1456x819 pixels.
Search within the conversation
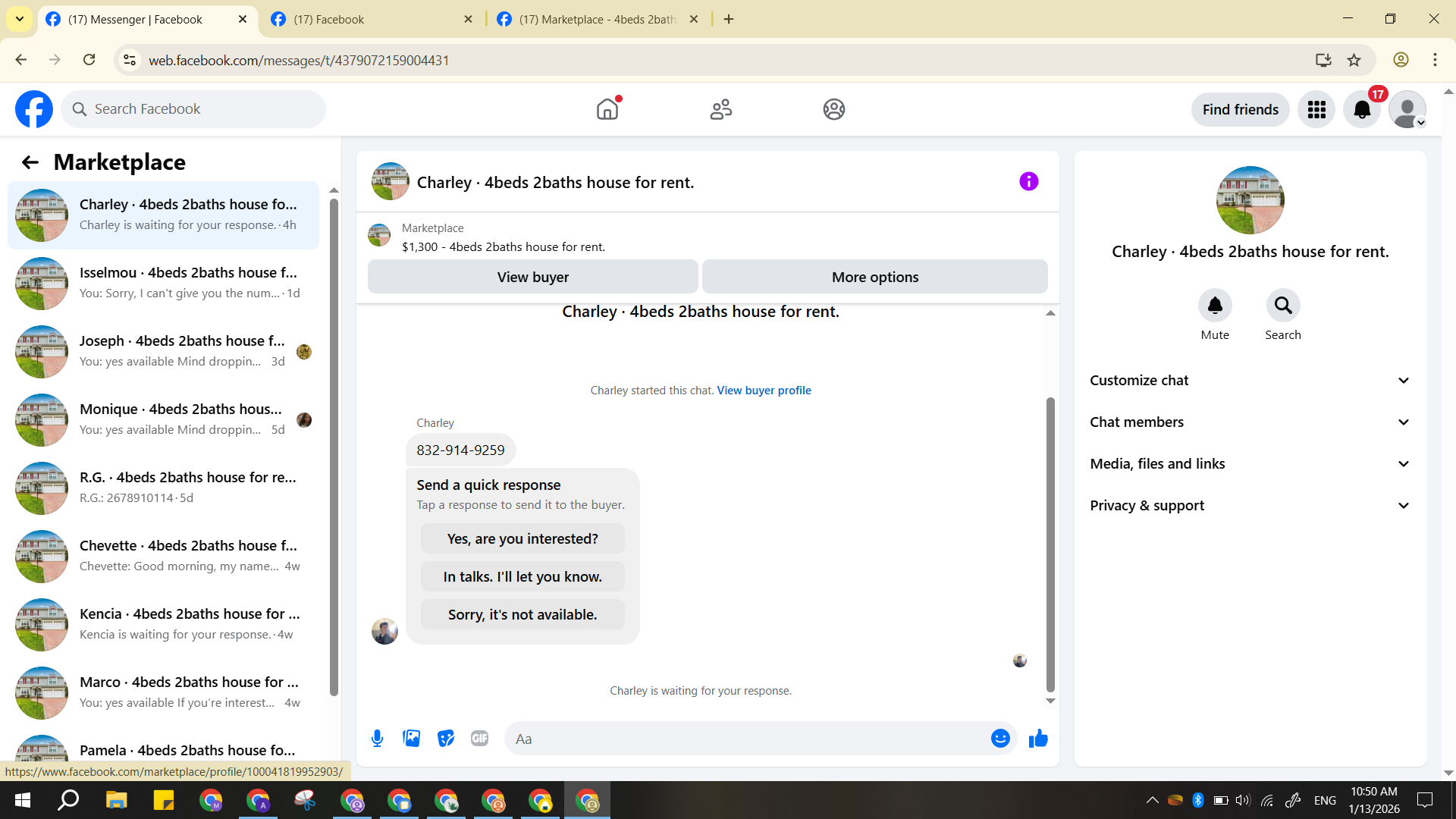pyautogui.click(x=1282, y=306)
